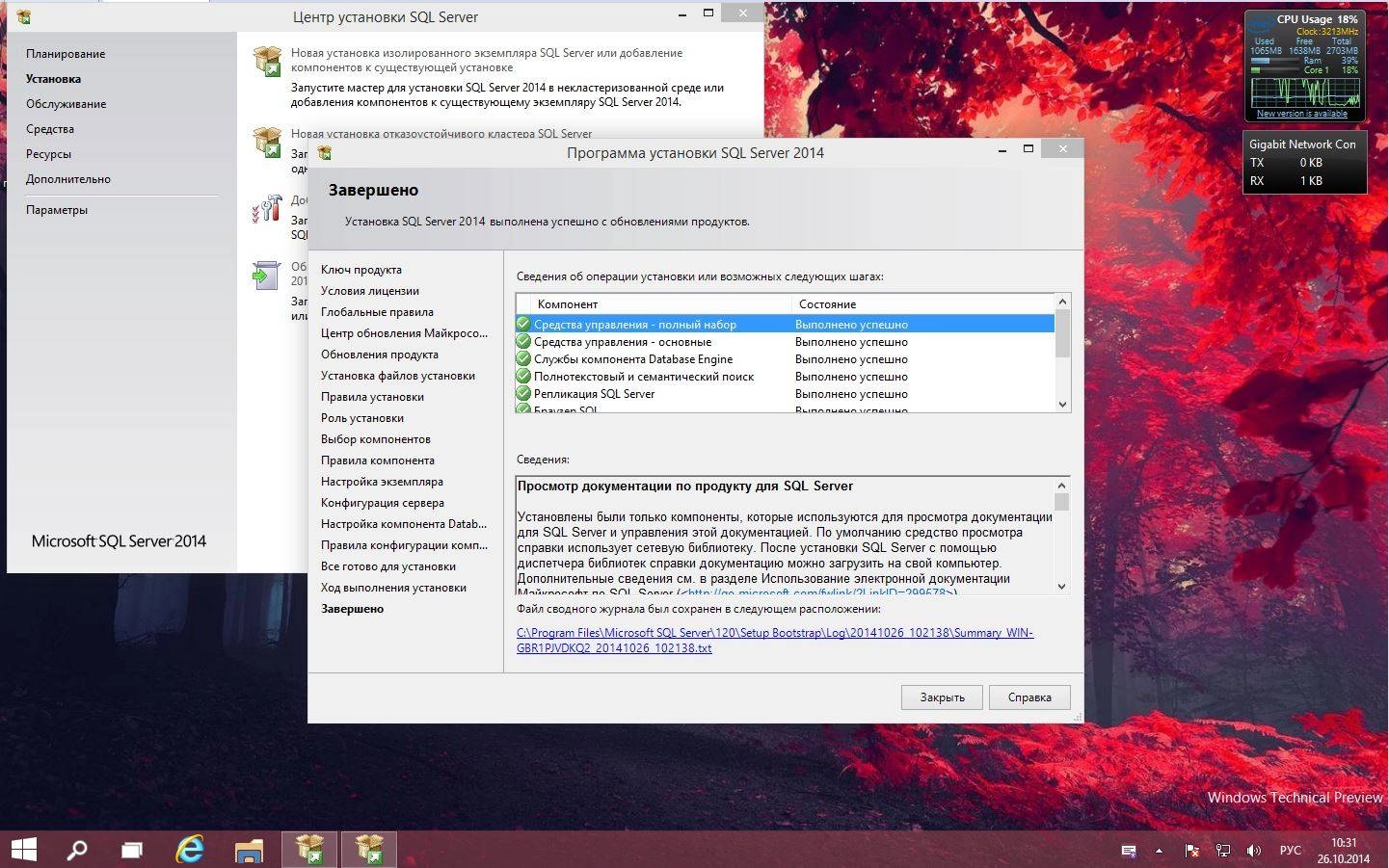
Task: Click green check icon for full management tools row
Action: pyautogui.click(x=523, y=324)
